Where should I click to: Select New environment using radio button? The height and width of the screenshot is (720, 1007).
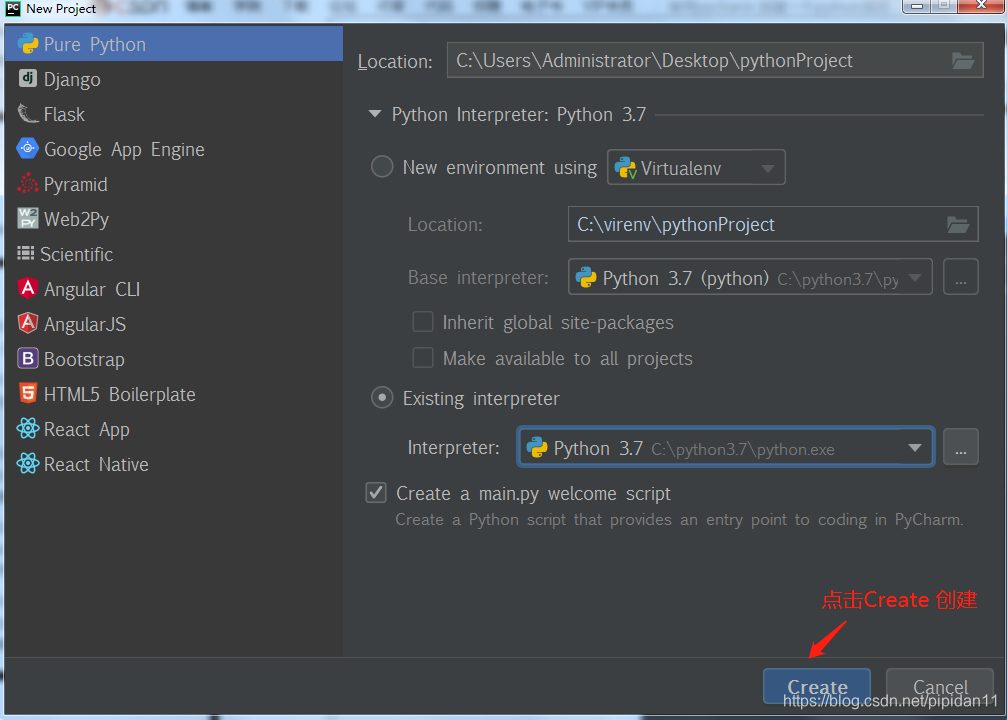pyautogui.click(x=382, y=167)
